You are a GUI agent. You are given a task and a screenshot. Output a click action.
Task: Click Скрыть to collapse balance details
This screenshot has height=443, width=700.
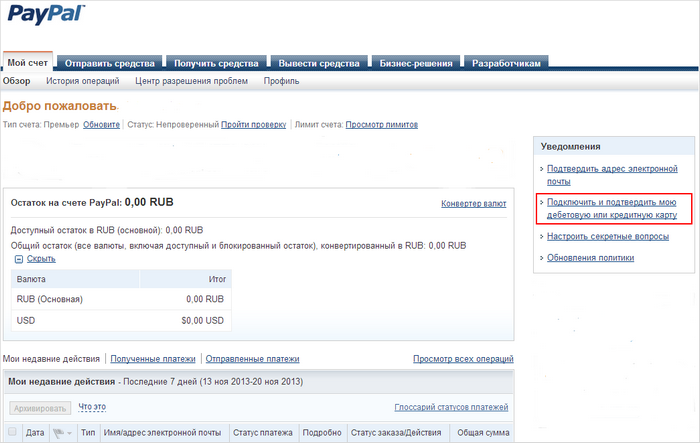pyautogui.click(x=41, y=259)
